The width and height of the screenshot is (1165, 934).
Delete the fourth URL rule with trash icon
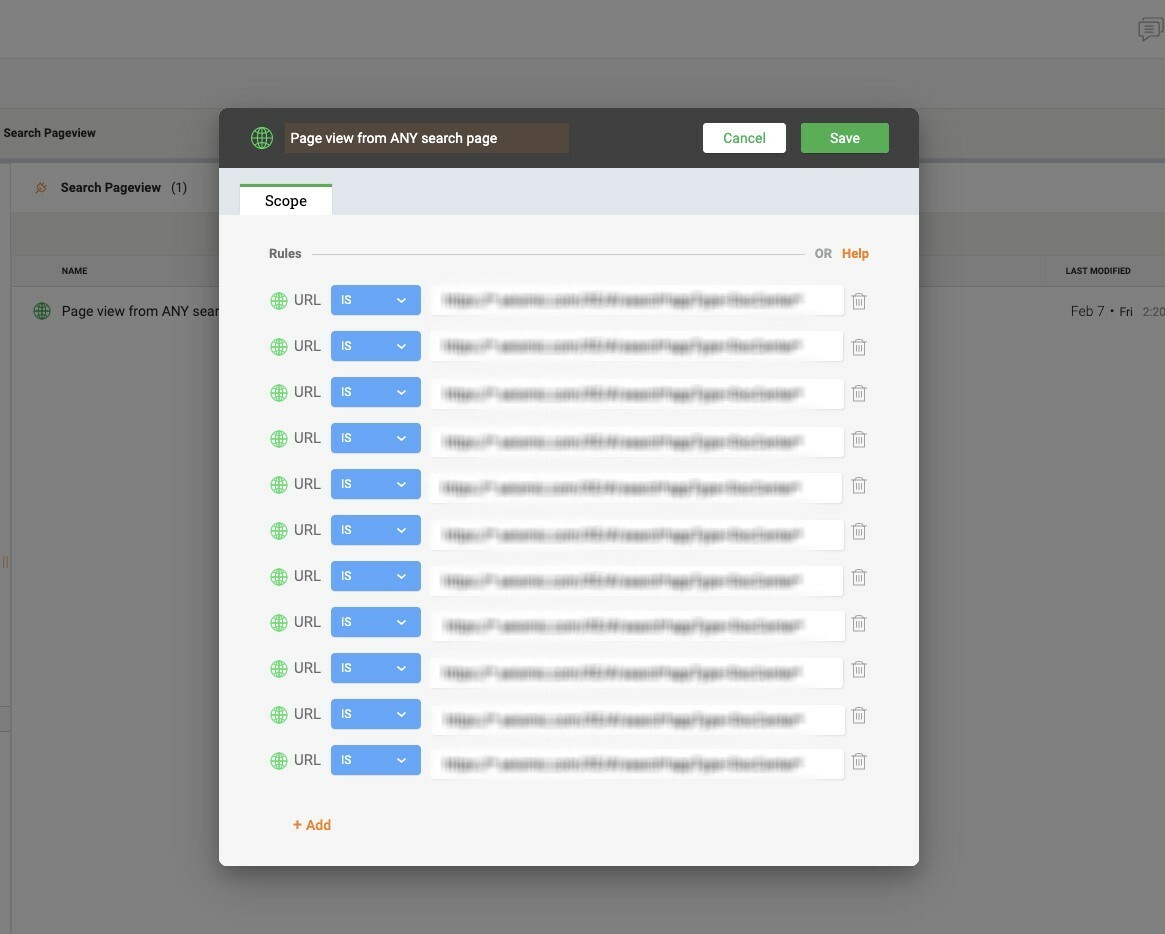(x=859, y=439)
